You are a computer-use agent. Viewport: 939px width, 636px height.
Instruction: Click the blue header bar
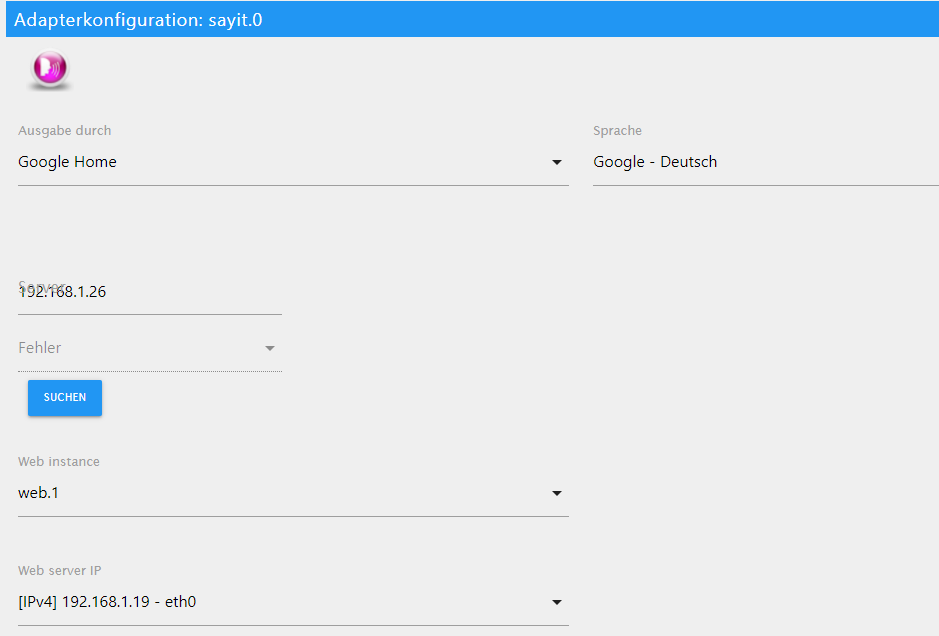600,19
